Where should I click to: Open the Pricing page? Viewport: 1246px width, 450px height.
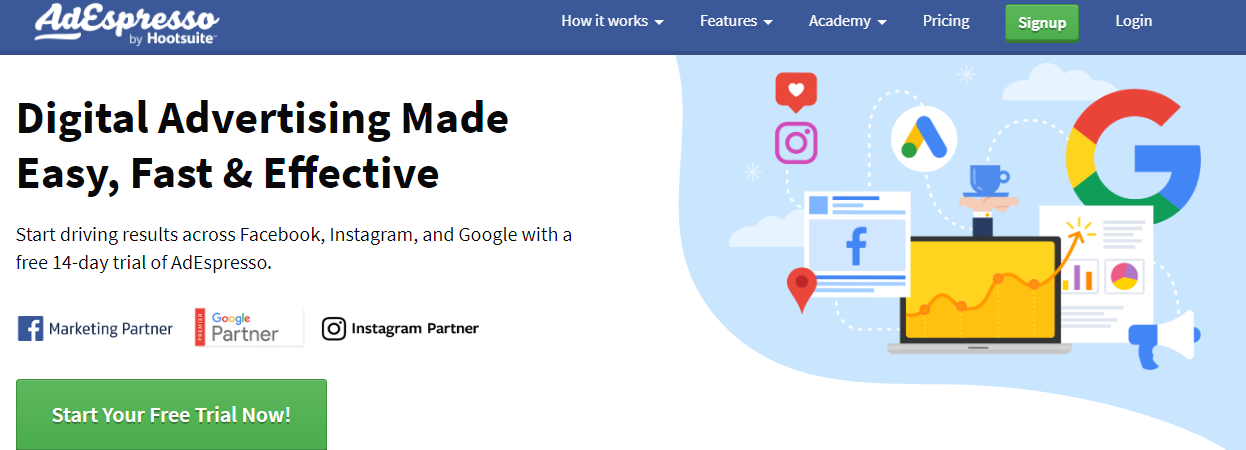(946, 21)
